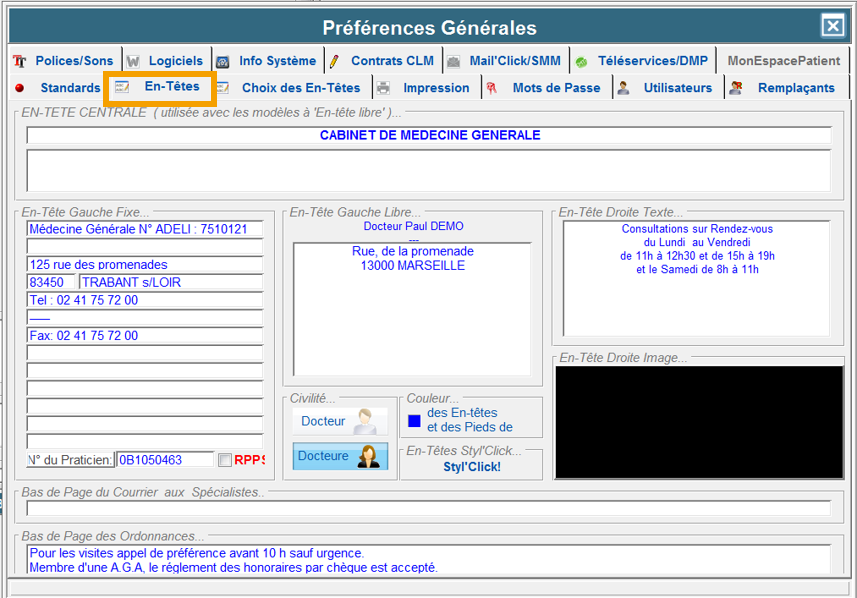Click the blue header color swatch
Image resolution: width=857 pixels, height=598 pixels.
tap(414, 421)
